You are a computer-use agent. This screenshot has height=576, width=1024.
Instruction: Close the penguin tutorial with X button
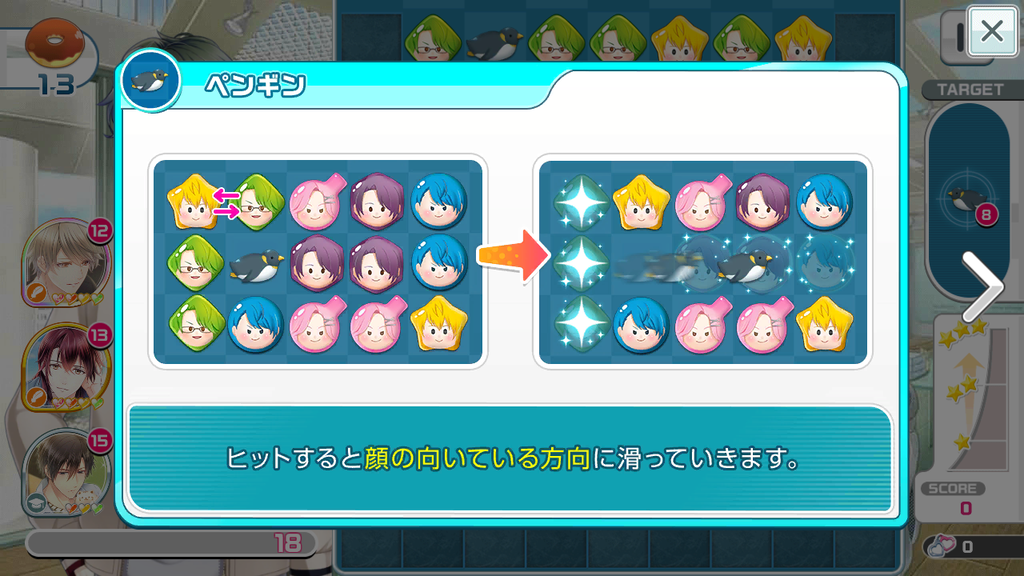pyautogui.click(x=991, y=31)
